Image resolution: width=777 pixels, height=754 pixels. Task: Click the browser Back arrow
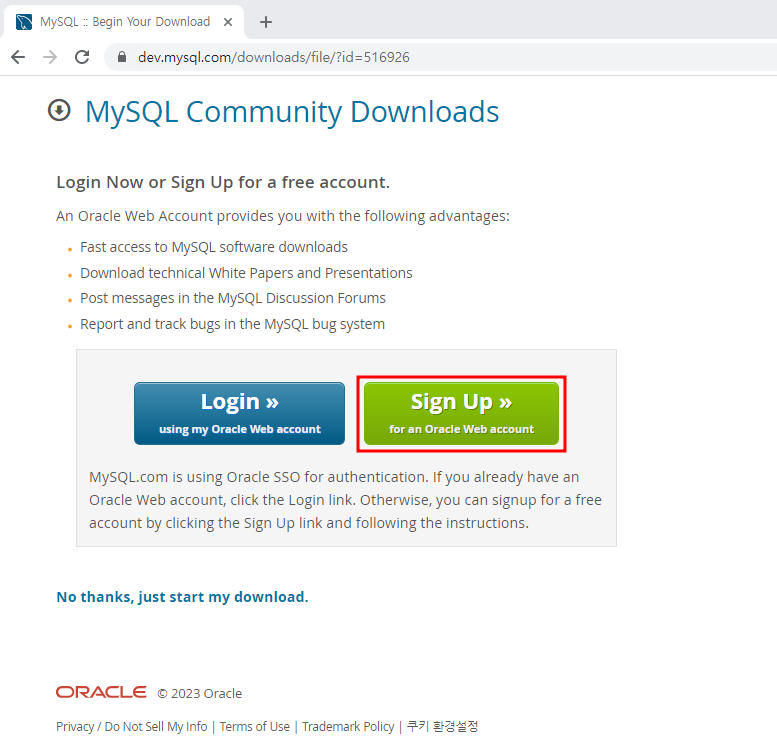coord(18,57)
